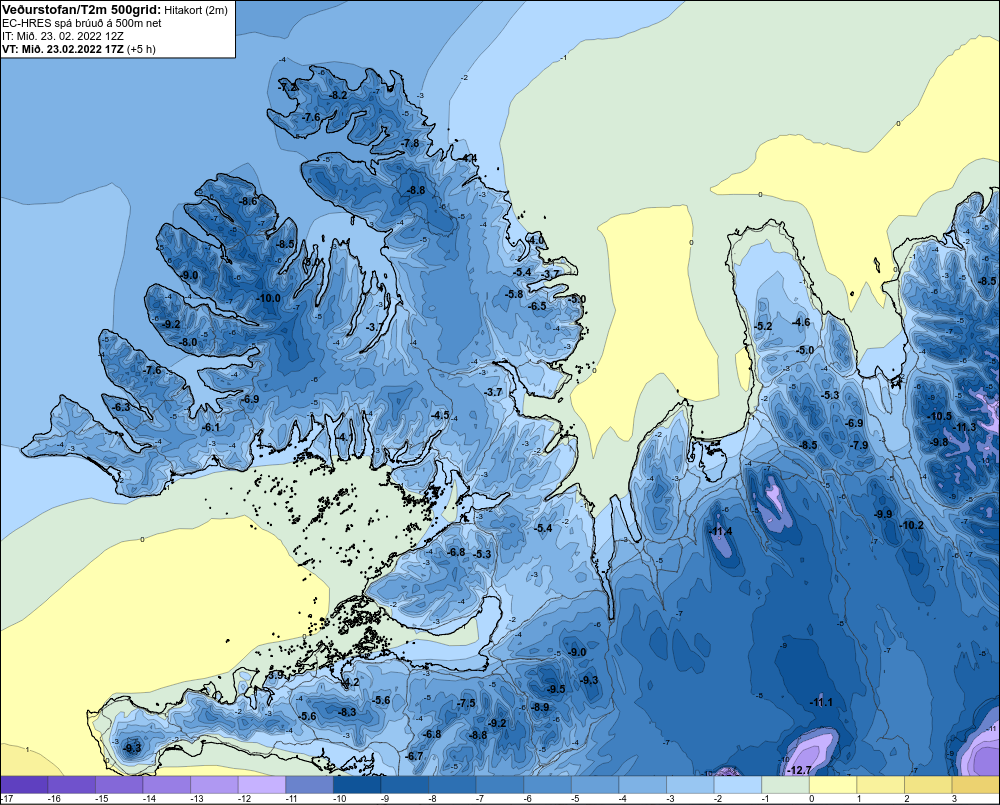Click the -6.5 temperature label
The image size is (1000, 805).
[538, 306]
